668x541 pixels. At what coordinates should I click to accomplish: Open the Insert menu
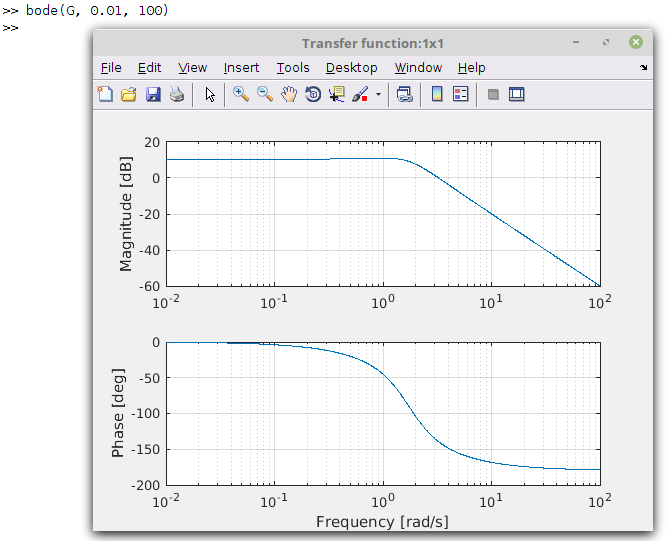point(241,68)
